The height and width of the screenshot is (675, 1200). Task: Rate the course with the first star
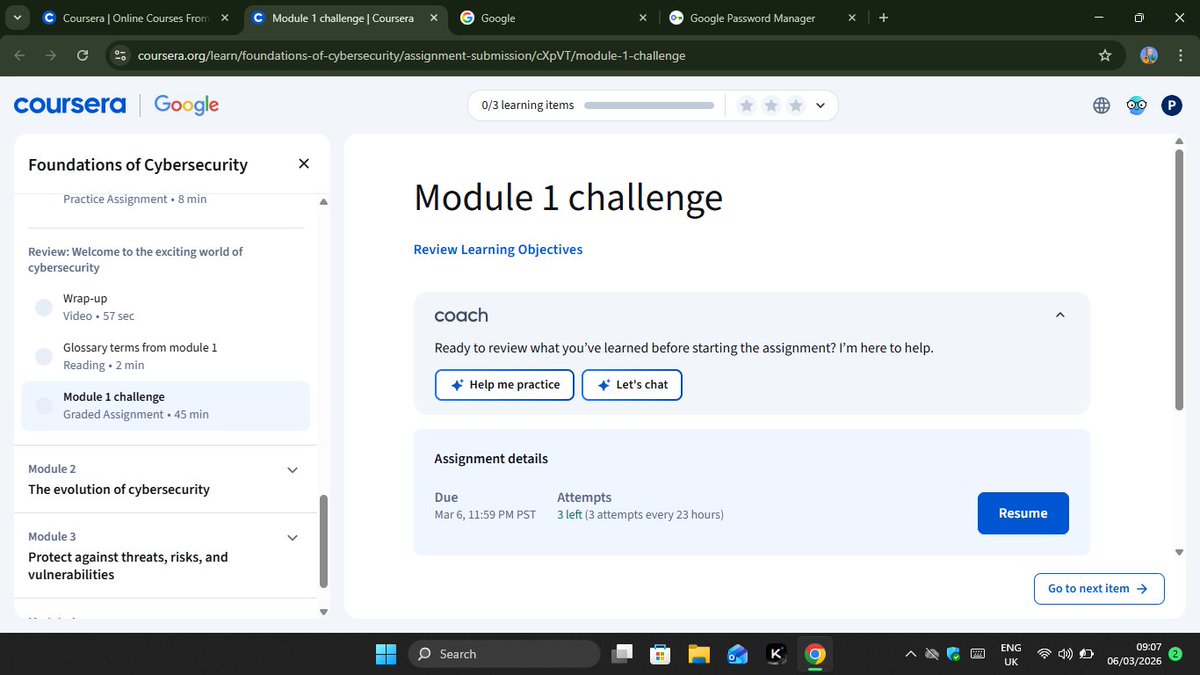[746, 105]
